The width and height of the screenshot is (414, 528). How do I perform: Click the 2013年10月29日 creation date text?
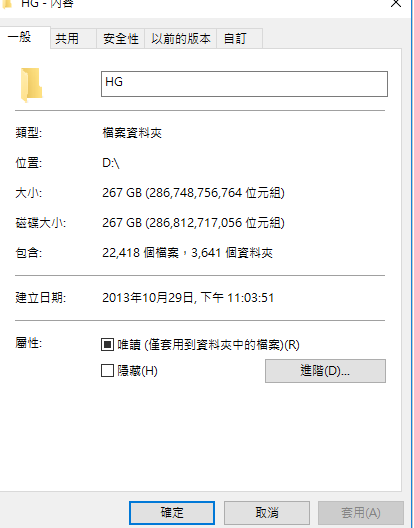tap(148, 298)
